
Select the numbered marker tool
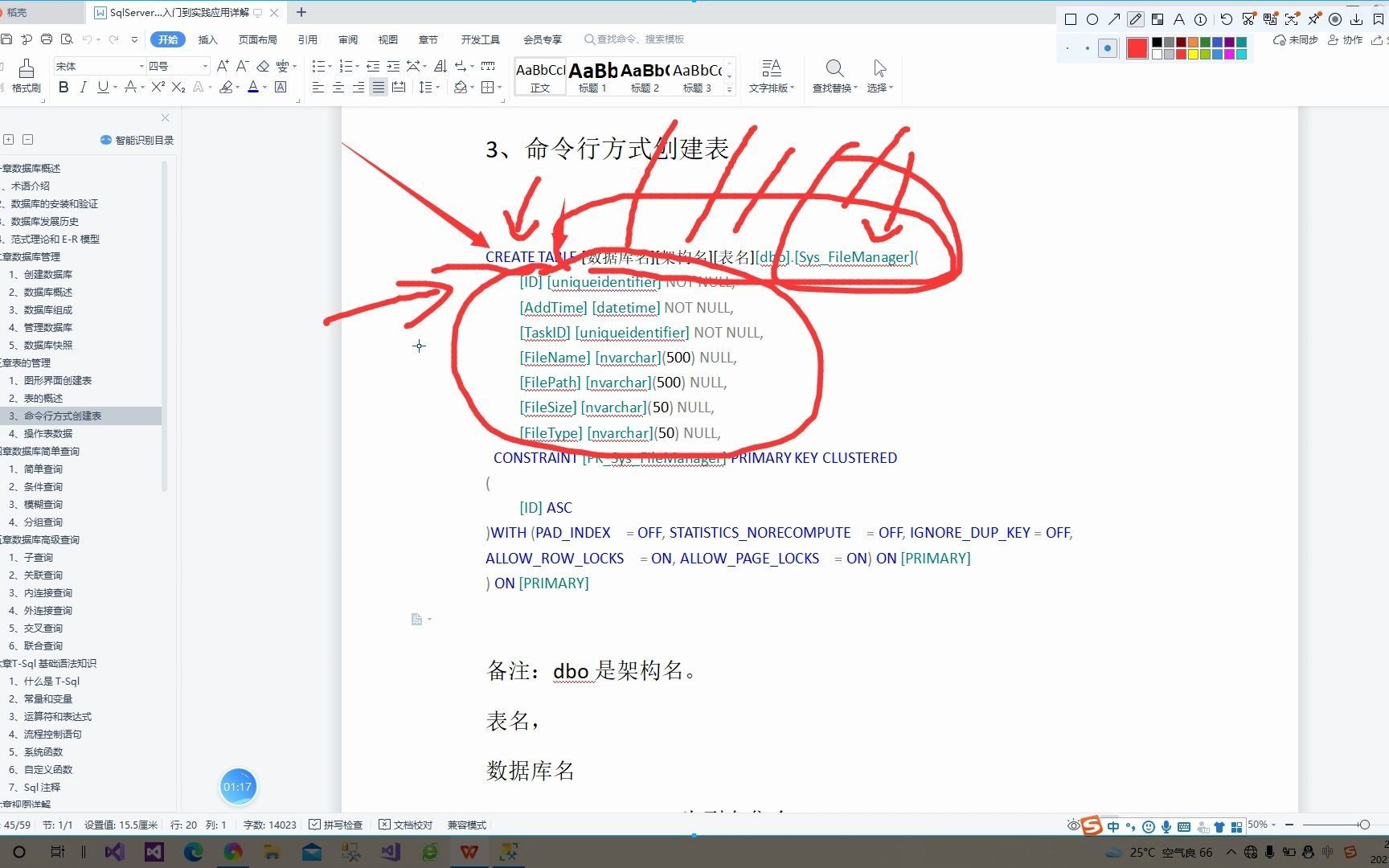click(1200, 19)
